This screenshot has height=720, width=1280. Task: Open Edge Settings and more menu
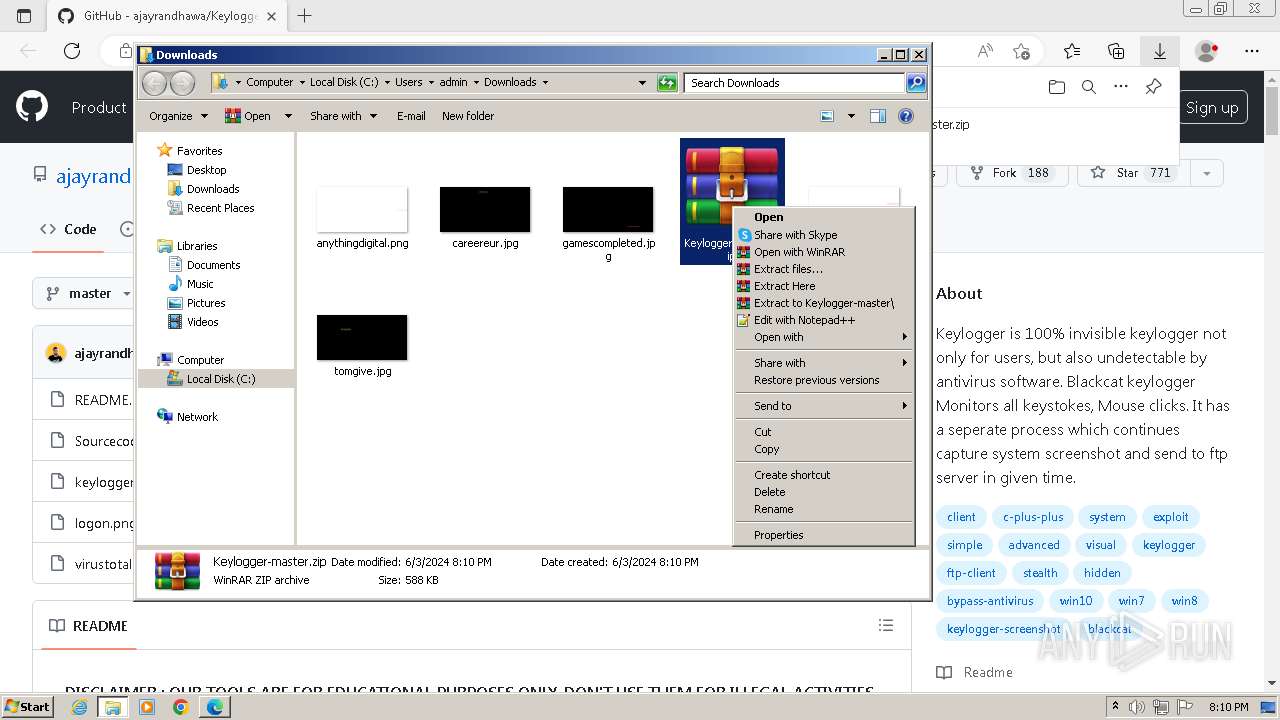pyautogui.click(x=1252, y=51)
